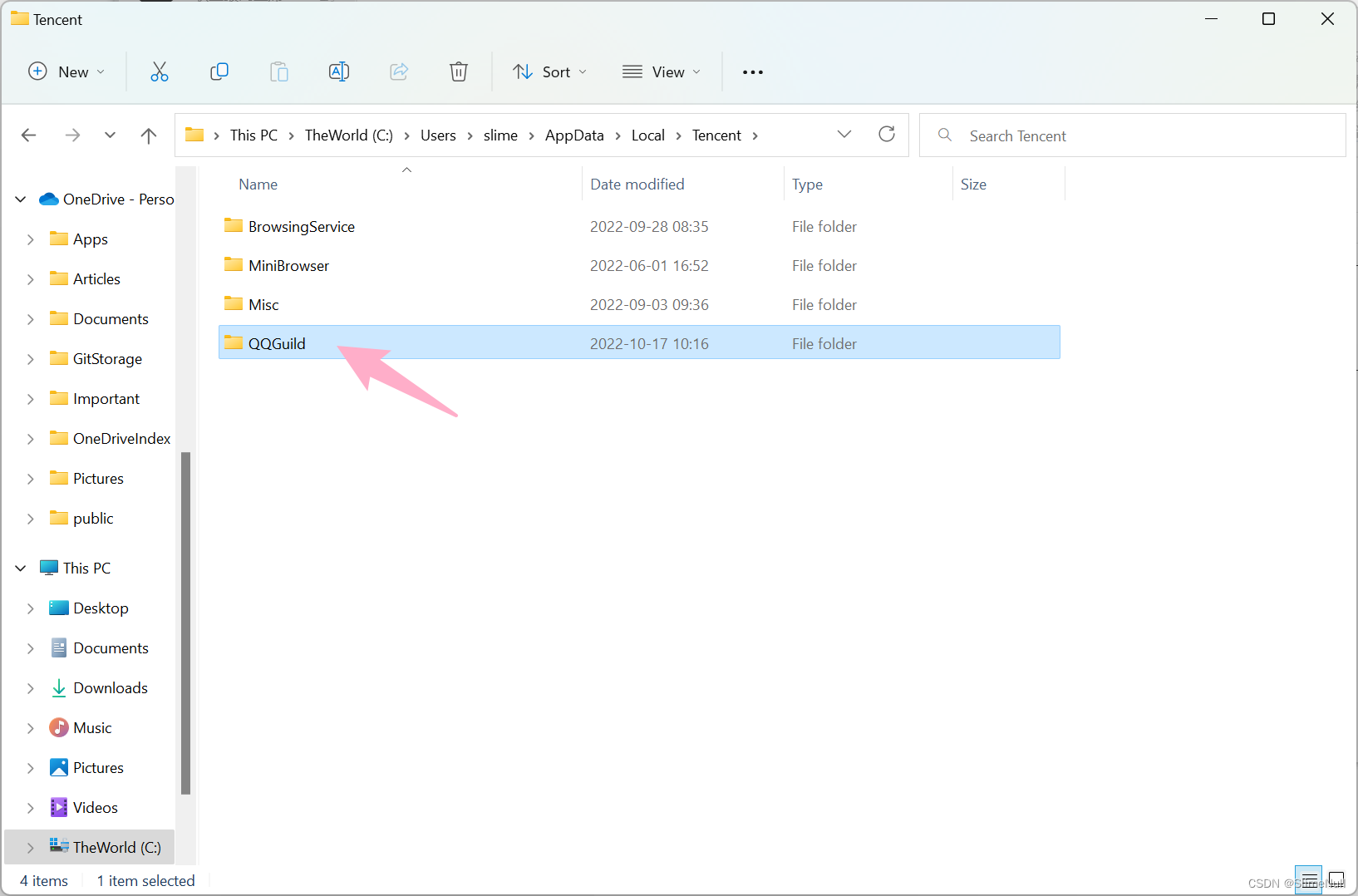Viewport: 1358px width, 896px height.
Task: Click the MiniBrowser folder icon
Action: tap(234, 265)
